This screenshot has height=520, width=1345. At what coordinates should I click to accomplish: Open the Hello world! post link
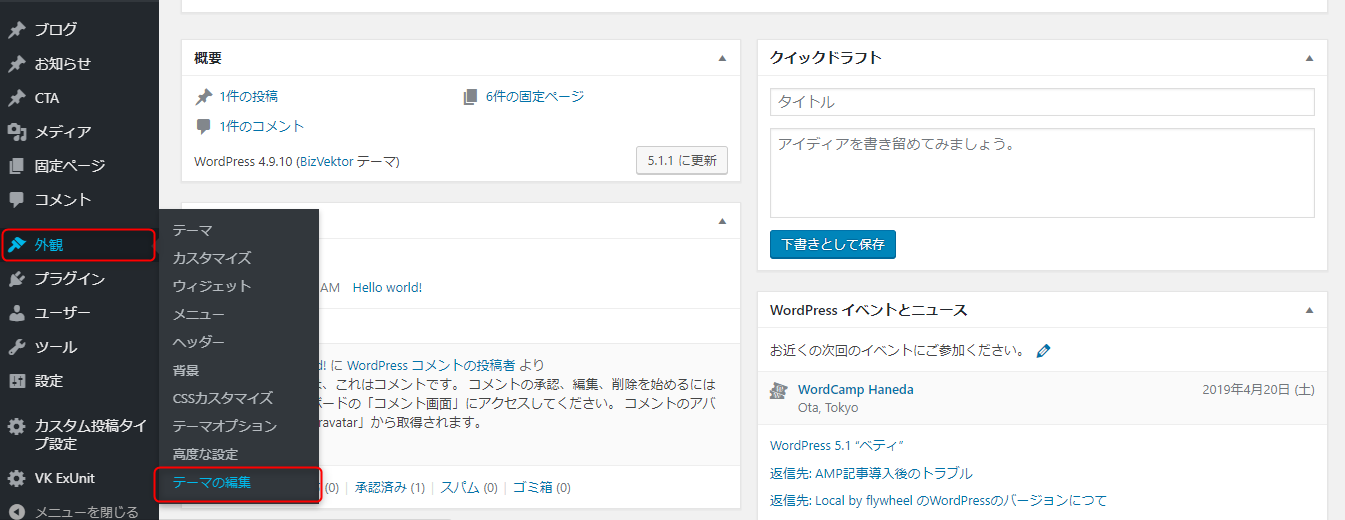387,288
